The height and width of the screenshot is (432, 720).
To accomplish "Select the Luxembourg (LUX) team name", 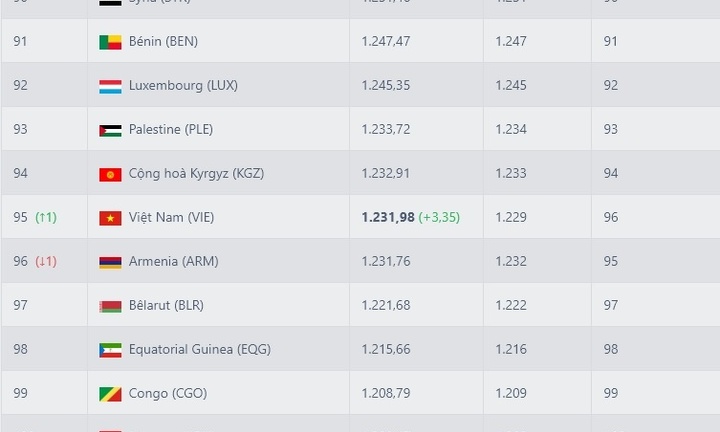I will pos(183,85).
